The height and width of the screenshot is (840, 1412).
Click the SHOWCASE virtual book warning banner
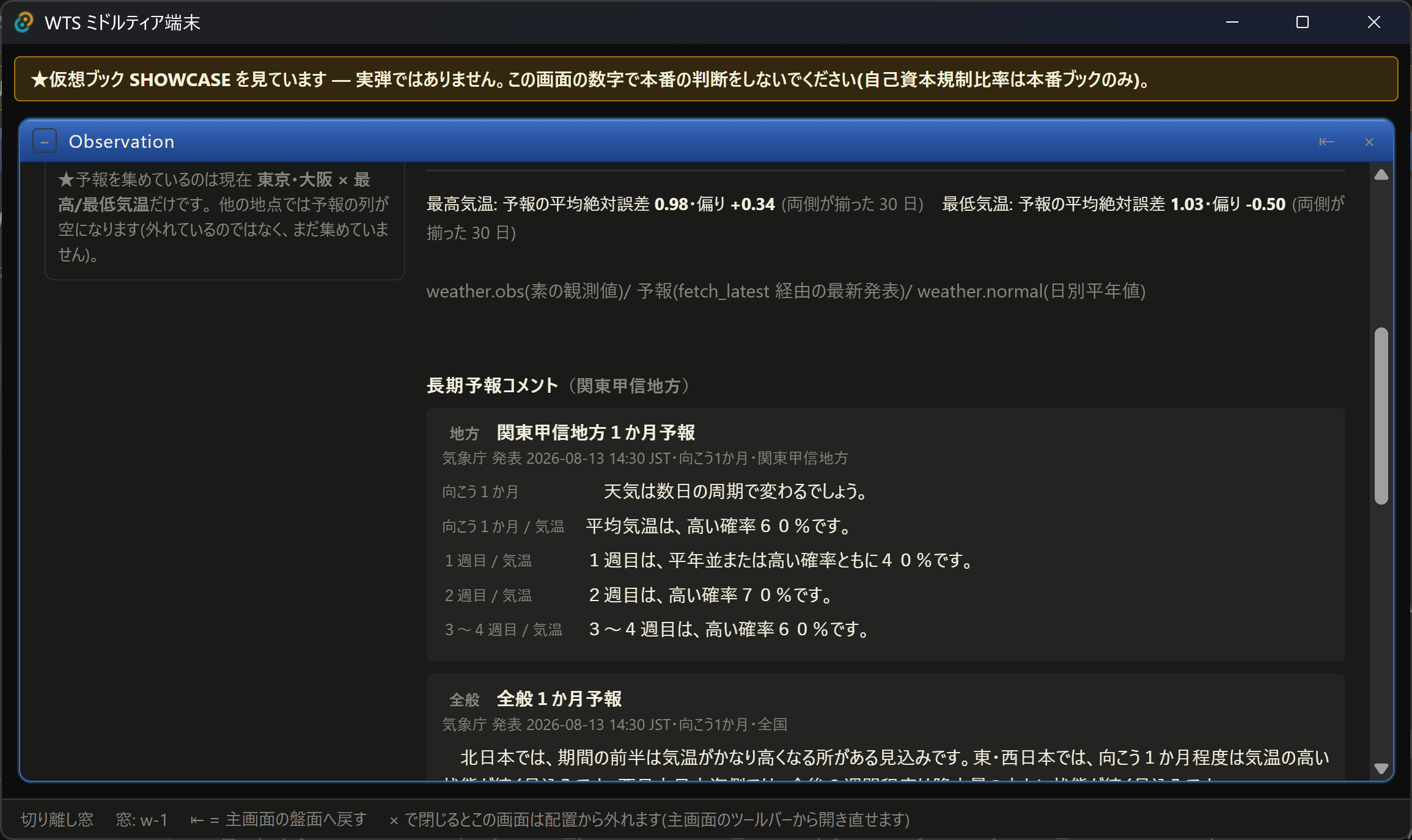coord(706,79)
